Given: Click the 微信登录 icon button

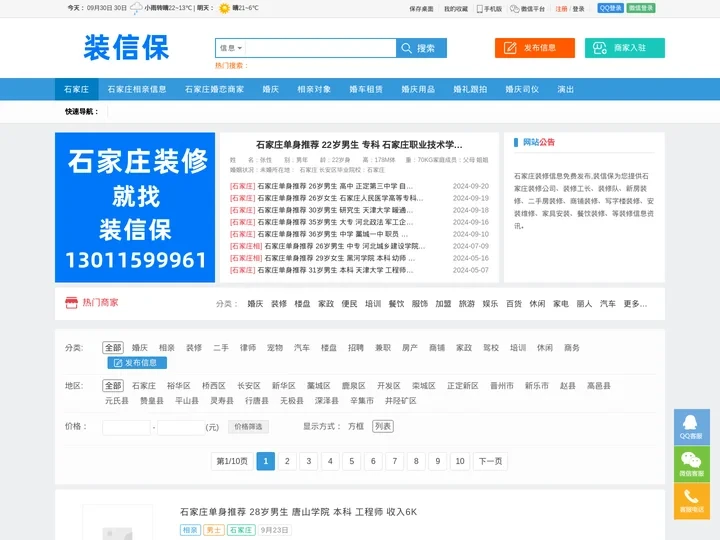Looking at the screenshot, I should tap(641, 8).
